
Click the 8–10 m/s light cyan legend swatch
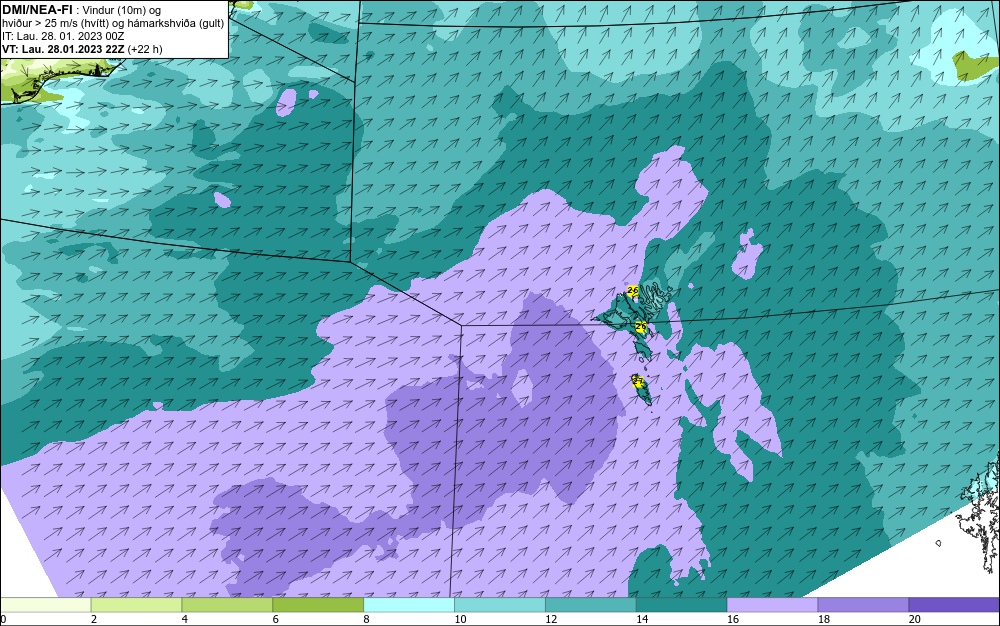(409, 605)
